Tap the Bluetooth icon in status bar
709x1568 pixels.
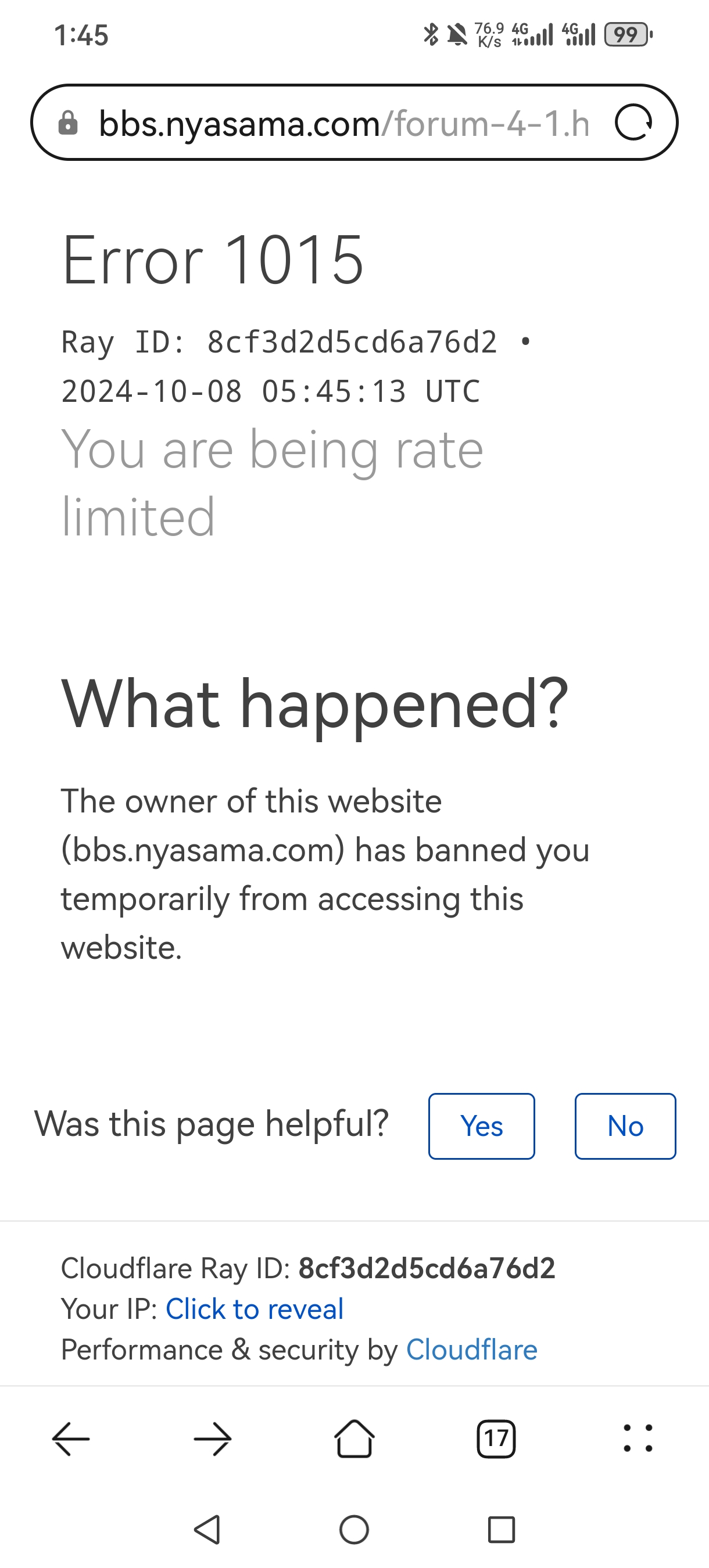click(x=431, y=35)
